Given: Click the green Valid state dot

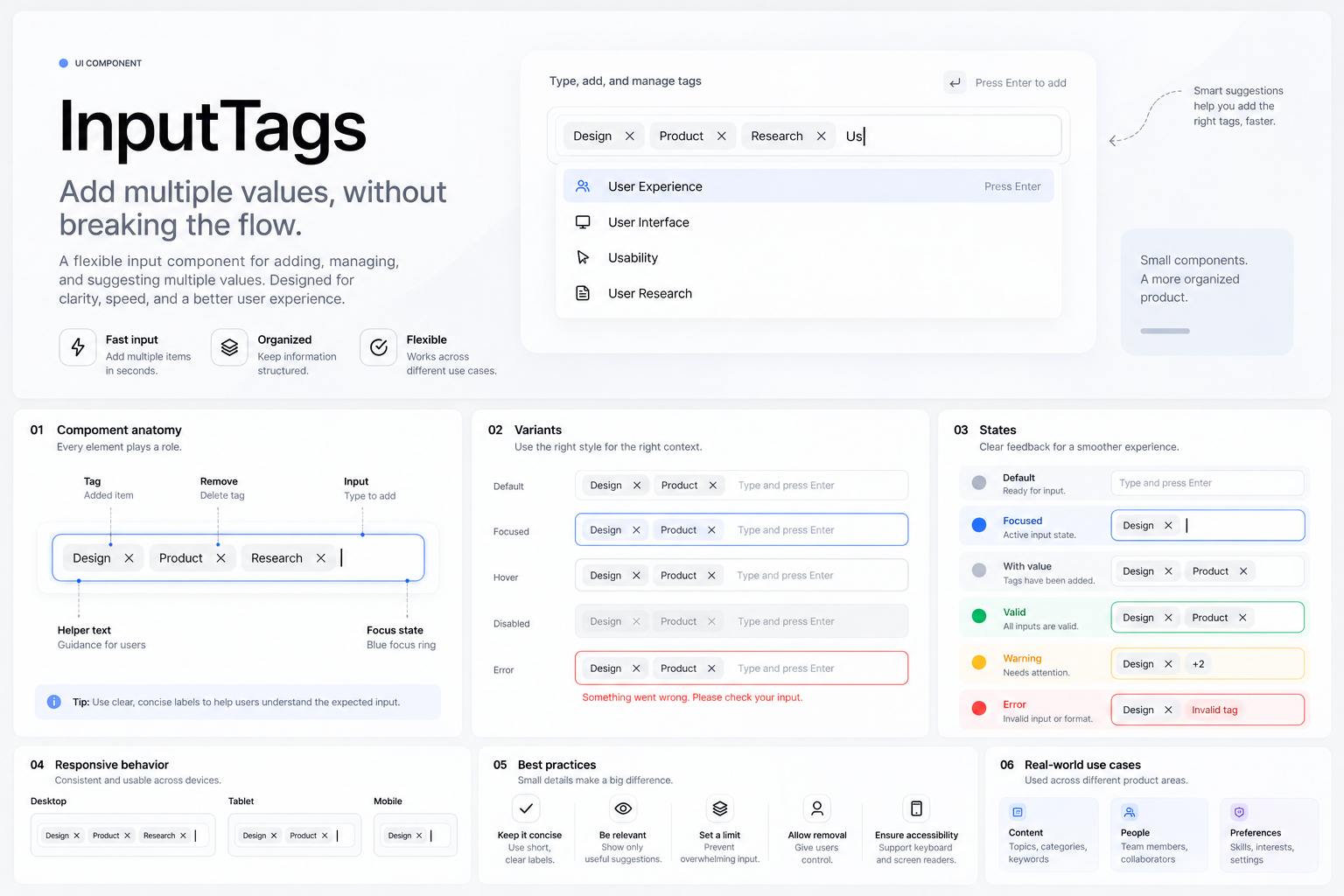Looking at the screenshot, I should [979, 616].
